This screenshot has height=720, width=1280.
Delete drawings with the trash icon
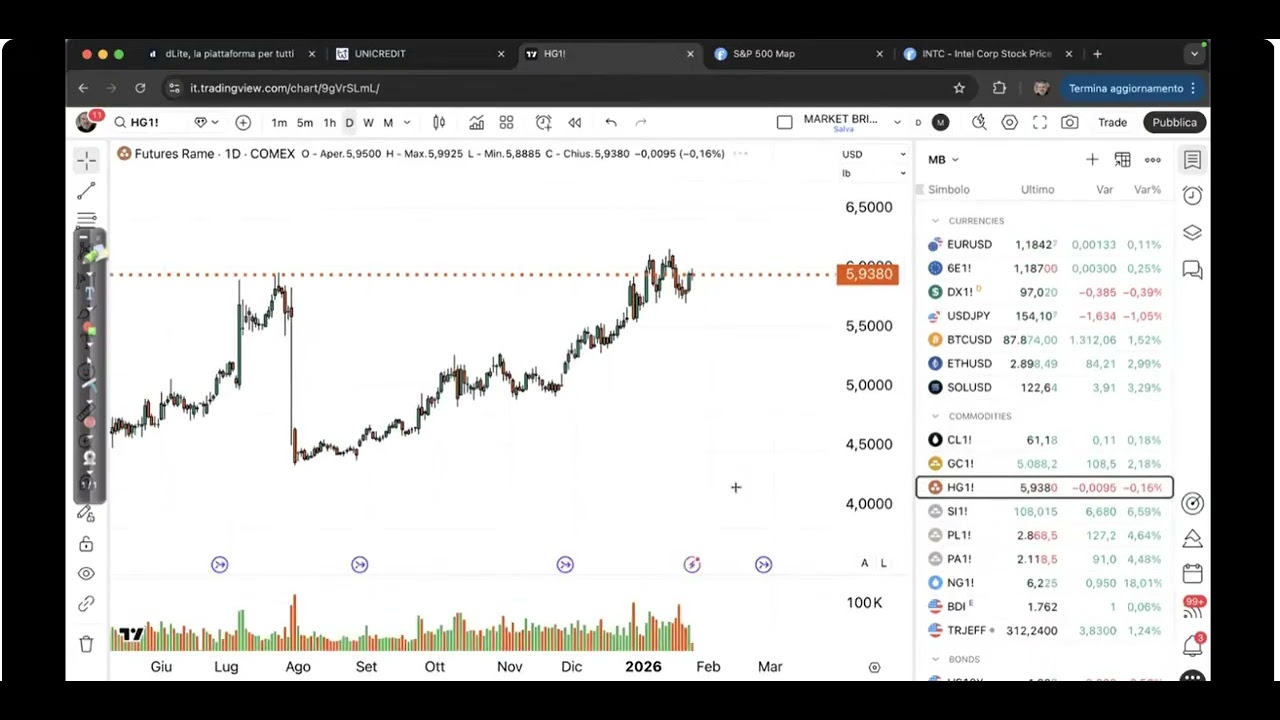pos(86,644)
